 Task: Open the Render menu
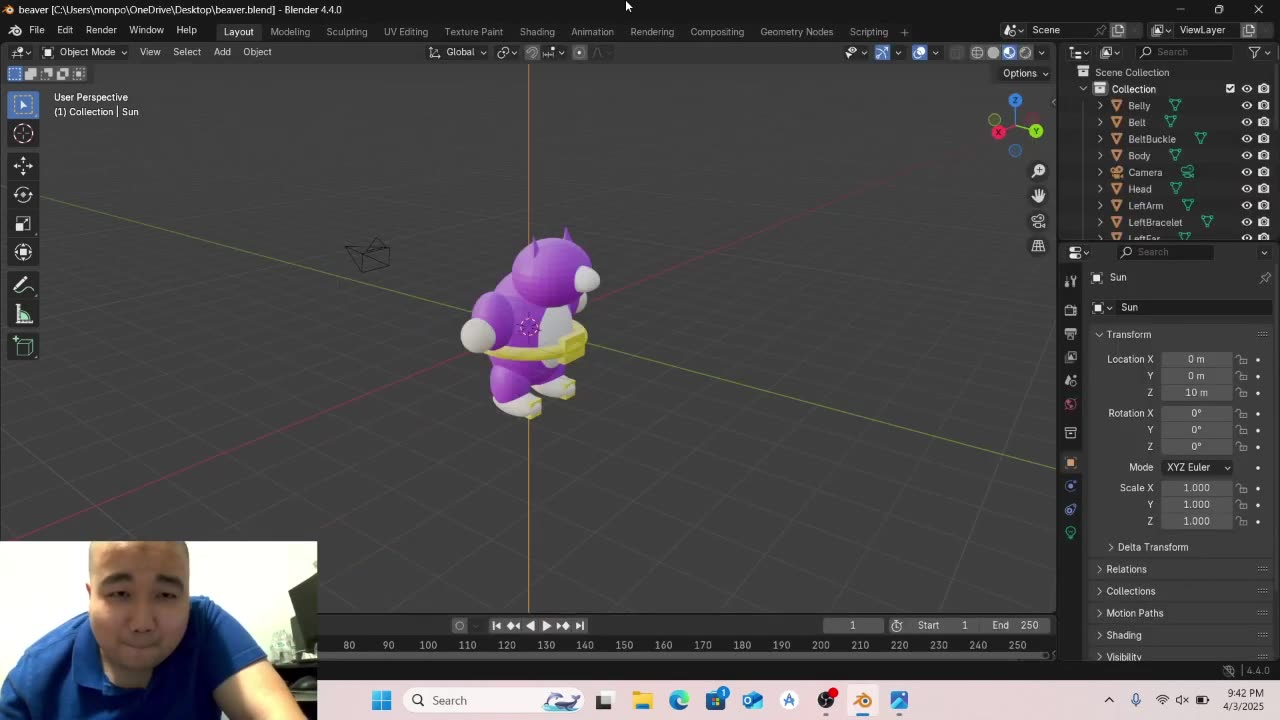[x=101, y=30]
